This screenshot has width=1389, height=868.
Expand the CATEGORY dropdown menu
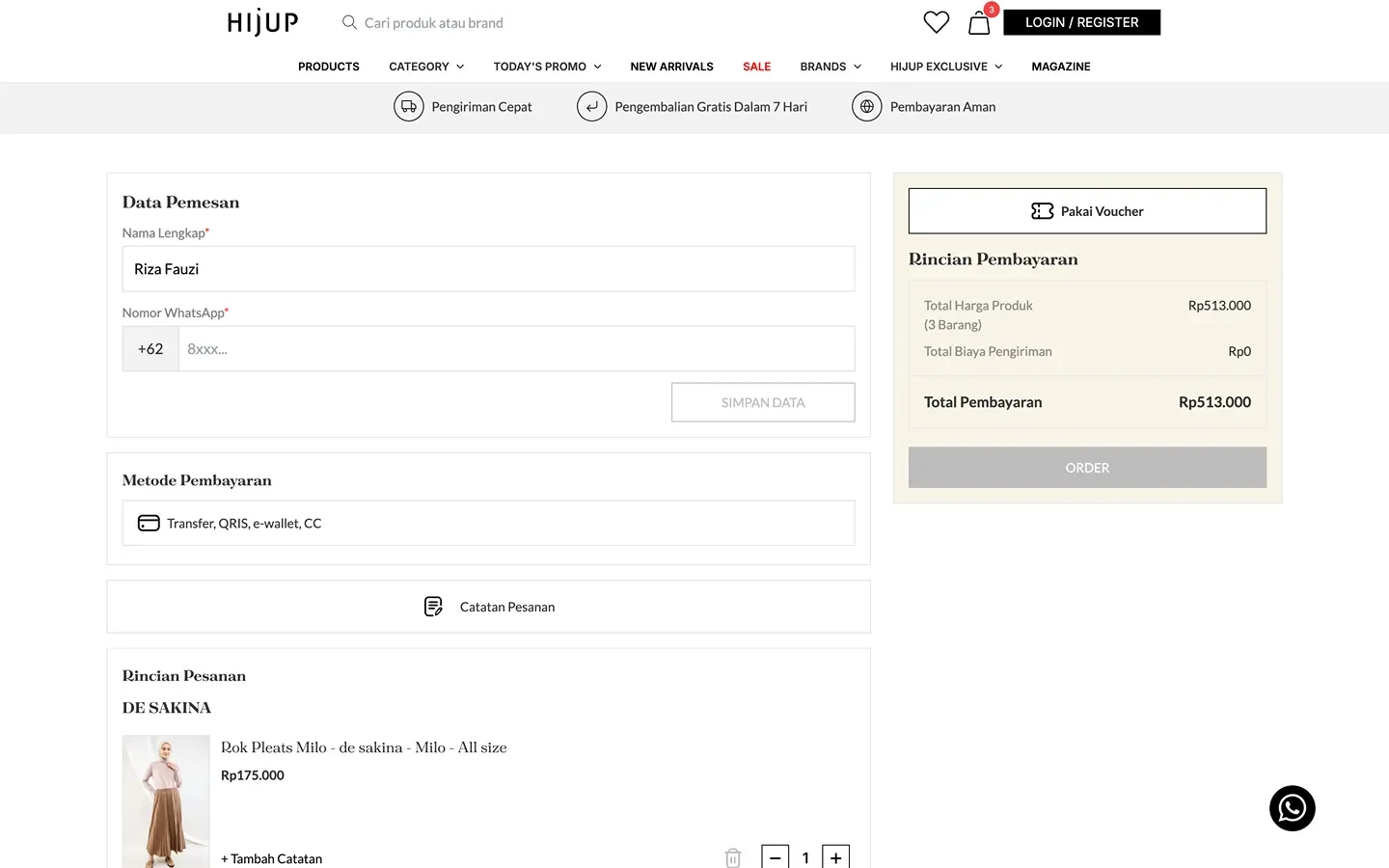click(x=426, y=67)
